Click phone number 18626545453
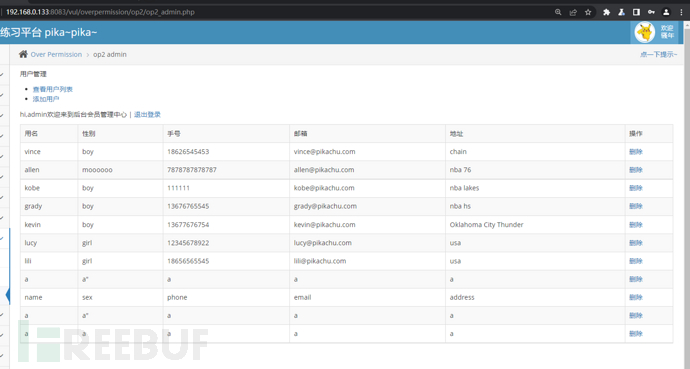 pyautogui.click(x=188, y=152)
